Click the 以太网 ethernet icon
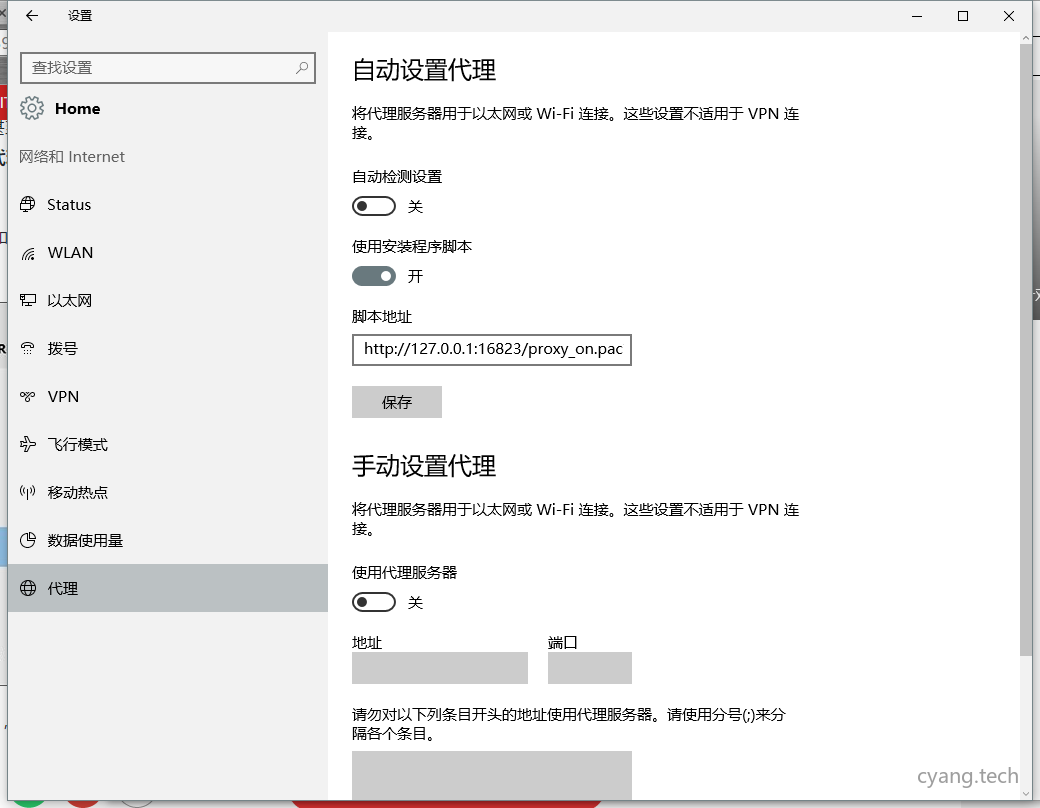The image size is (1040, 808). click(26, 300)
